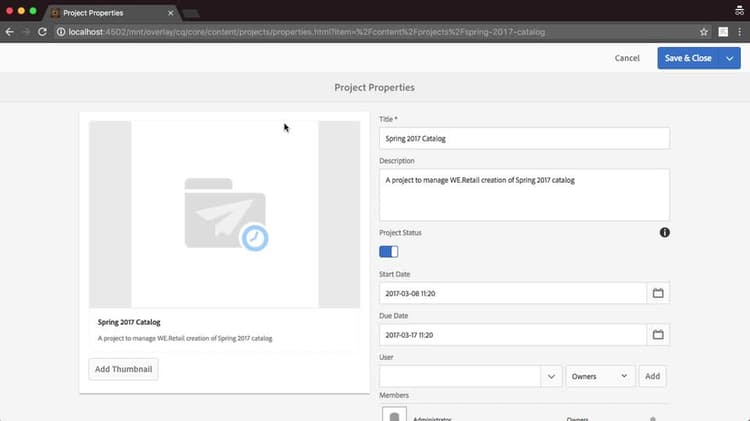The width and height of the screenshot is (750, 421).
Task: Click the browser back arrow
Action: tap(10, 32)
